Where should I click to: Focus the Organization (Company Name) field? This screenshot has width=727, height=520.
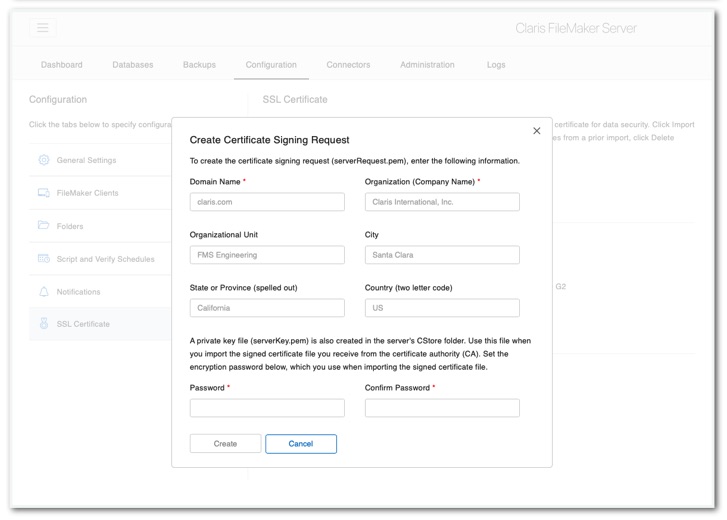tap(442, 202)
